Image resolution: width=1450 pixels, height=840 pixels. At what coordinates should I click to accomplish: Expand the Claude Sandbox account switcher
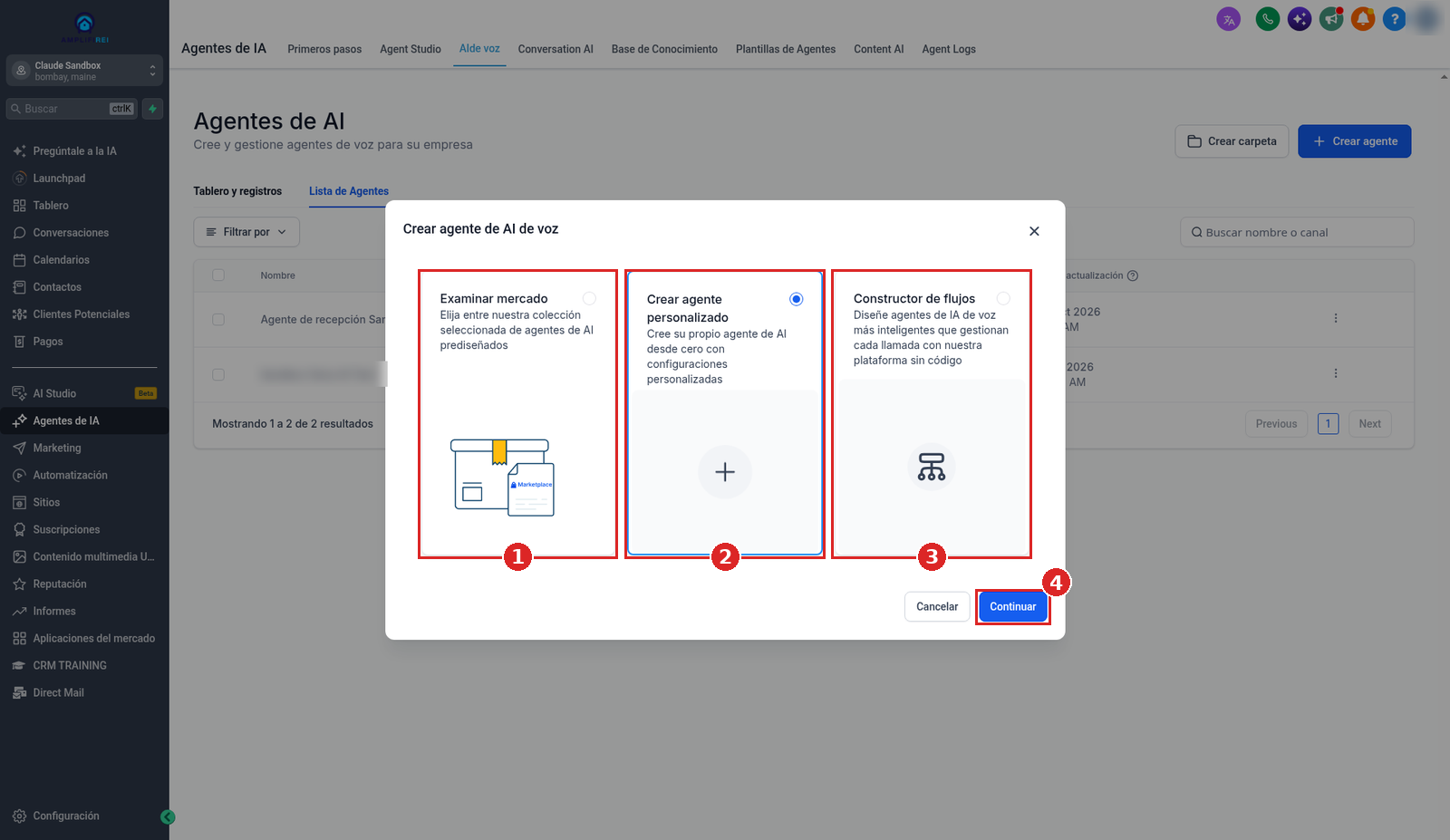[x=84, y=71]
